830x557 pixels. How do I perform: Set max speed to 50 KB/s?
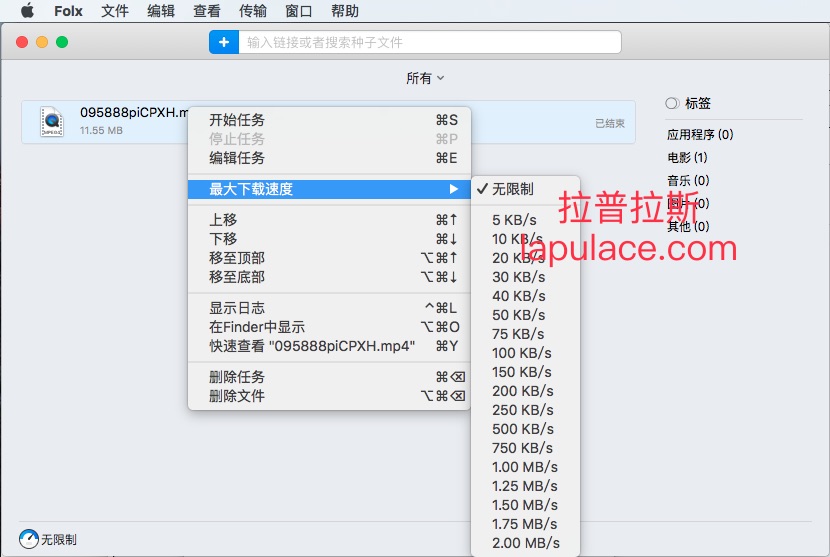click(525, 315)
